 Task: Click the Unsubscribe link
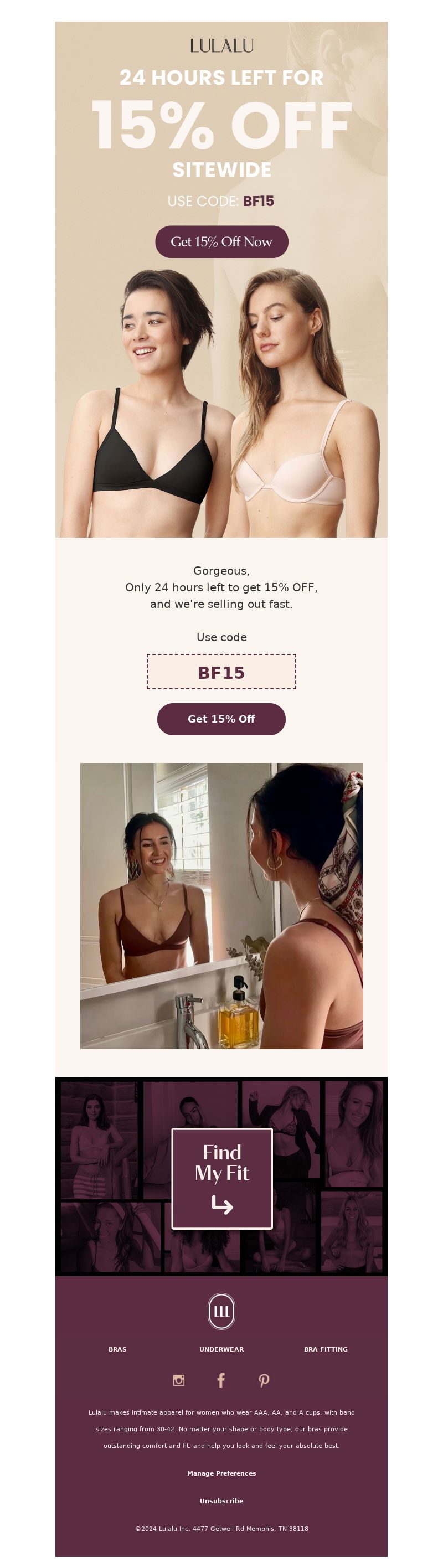coord(221,1500)
